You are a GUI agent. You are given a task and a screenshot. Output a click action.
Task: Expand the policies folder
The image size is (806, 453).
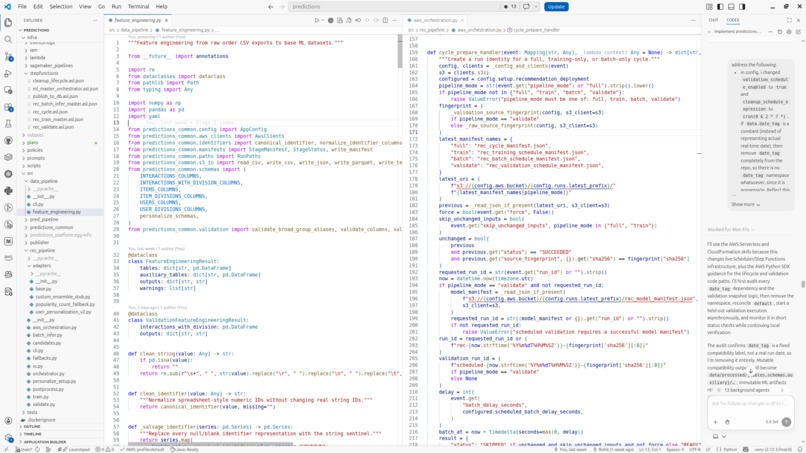tap(33, 150)
